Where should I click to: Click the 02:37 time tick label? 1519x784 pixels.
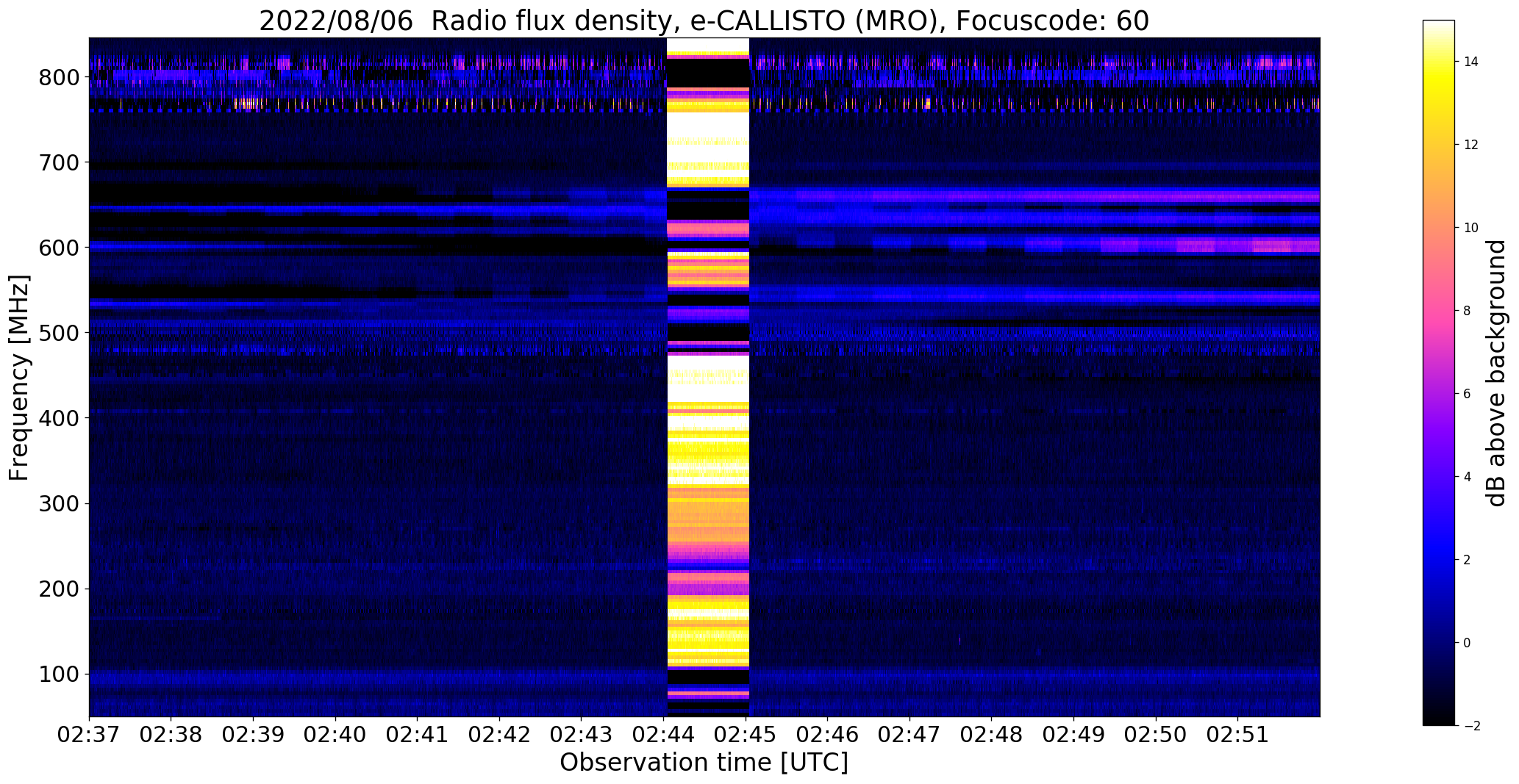89,735
